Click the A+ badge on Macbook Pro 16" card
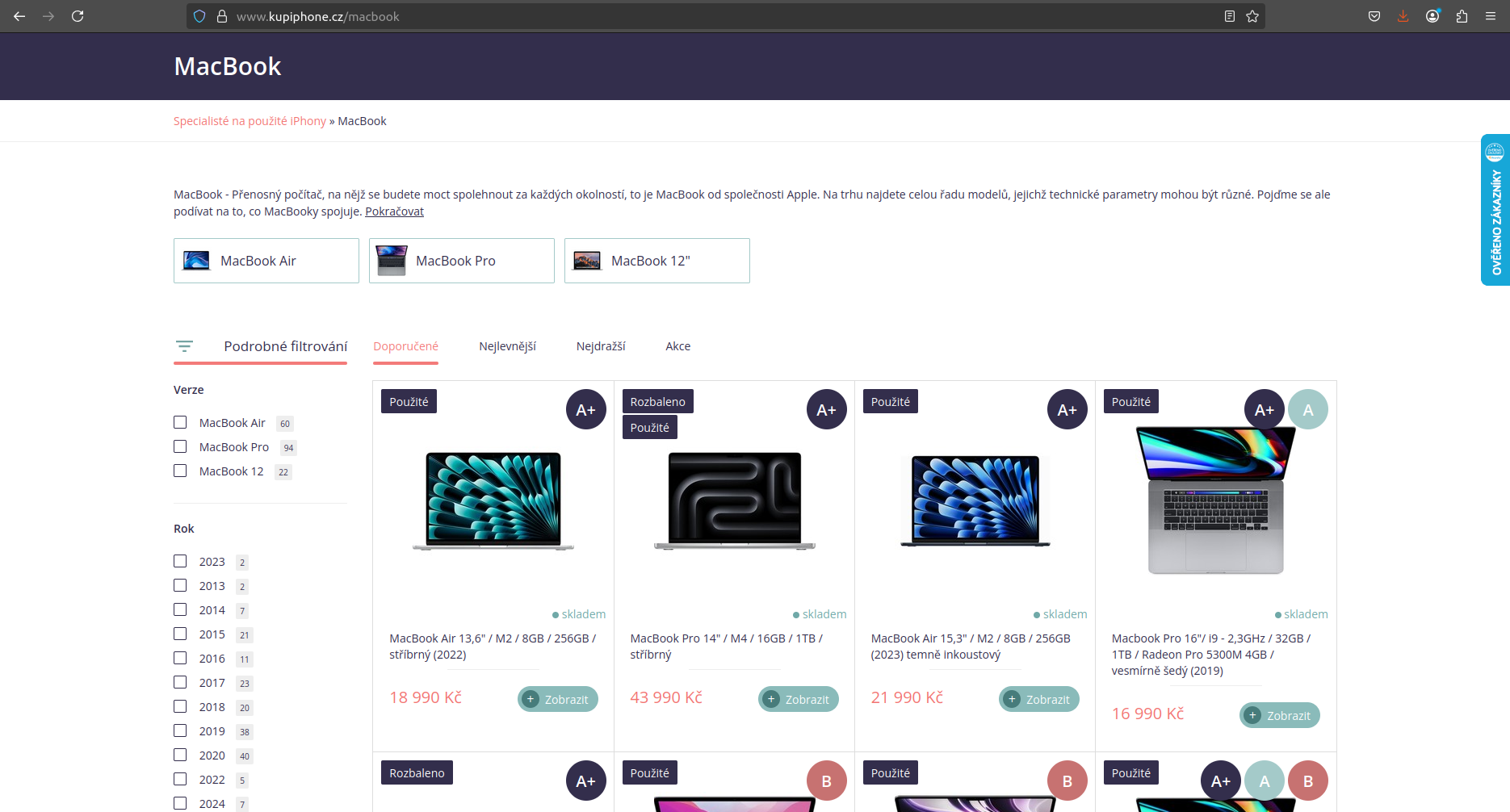Screen dimensions: 1510x812 [1265, 410]
